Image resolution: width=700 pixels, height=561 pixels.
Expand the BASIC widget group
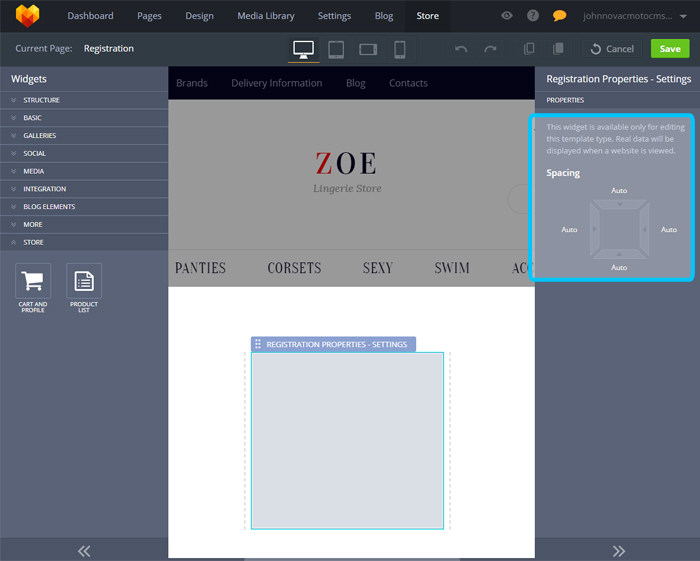pyautogui.click(x=84, y=118)
